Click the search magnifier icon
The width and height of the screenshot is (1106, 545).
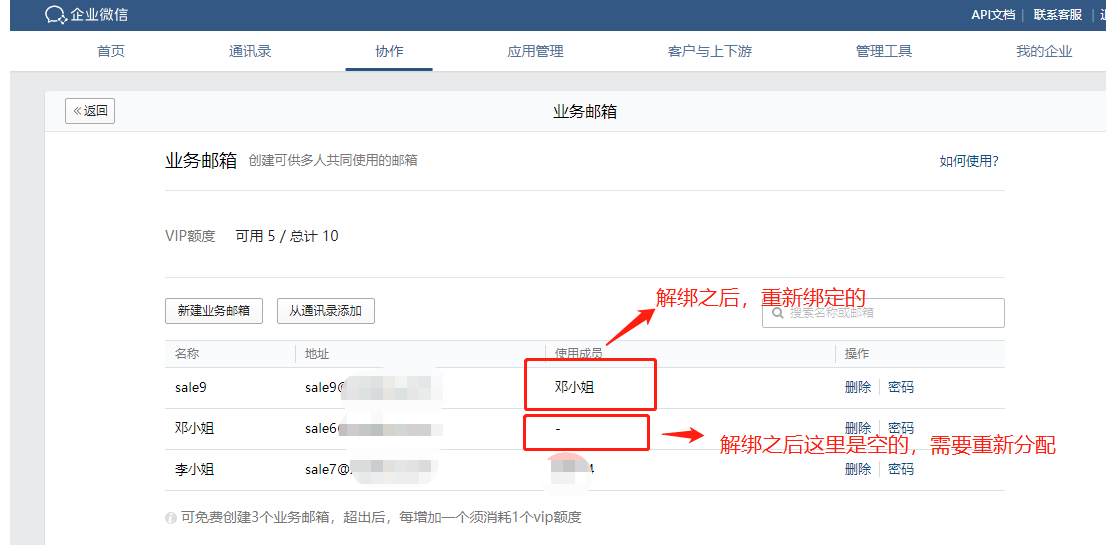click(777, 313)
